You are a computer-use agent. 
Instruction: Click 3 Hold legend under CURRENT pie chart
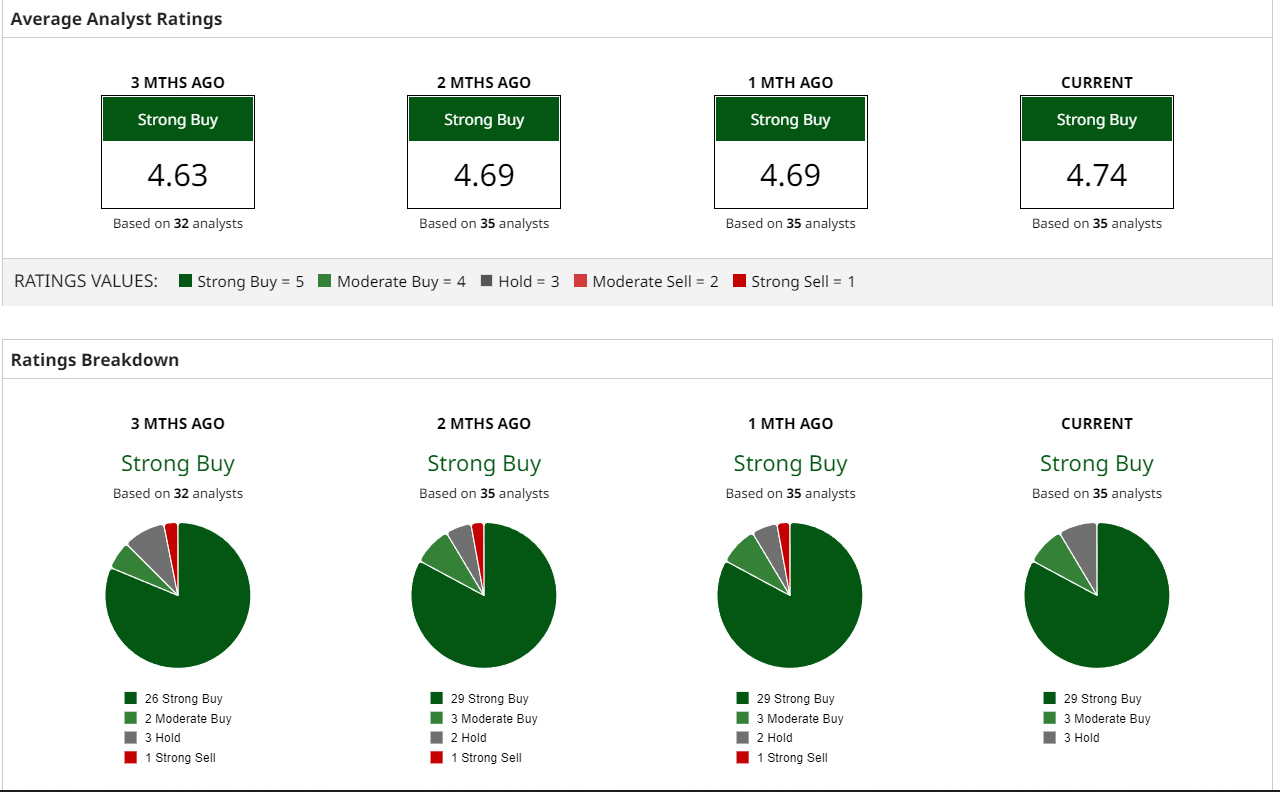point(1079,738)
